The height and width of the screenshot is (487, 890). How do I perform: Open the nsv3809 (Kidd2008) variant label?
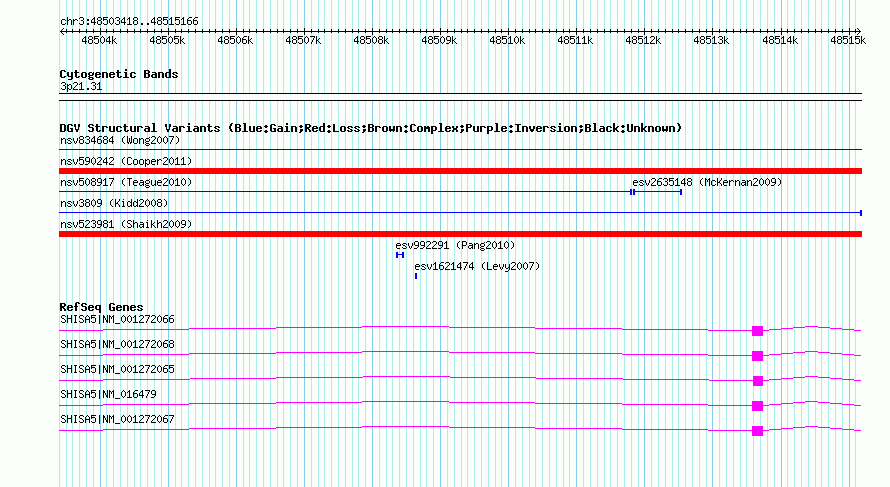tap(114, 203)
